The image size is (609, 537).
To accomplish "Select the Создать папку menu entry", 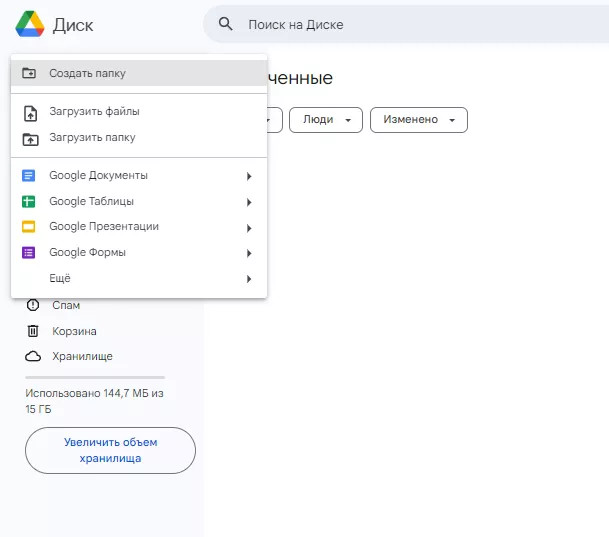I will pos(88,73).
